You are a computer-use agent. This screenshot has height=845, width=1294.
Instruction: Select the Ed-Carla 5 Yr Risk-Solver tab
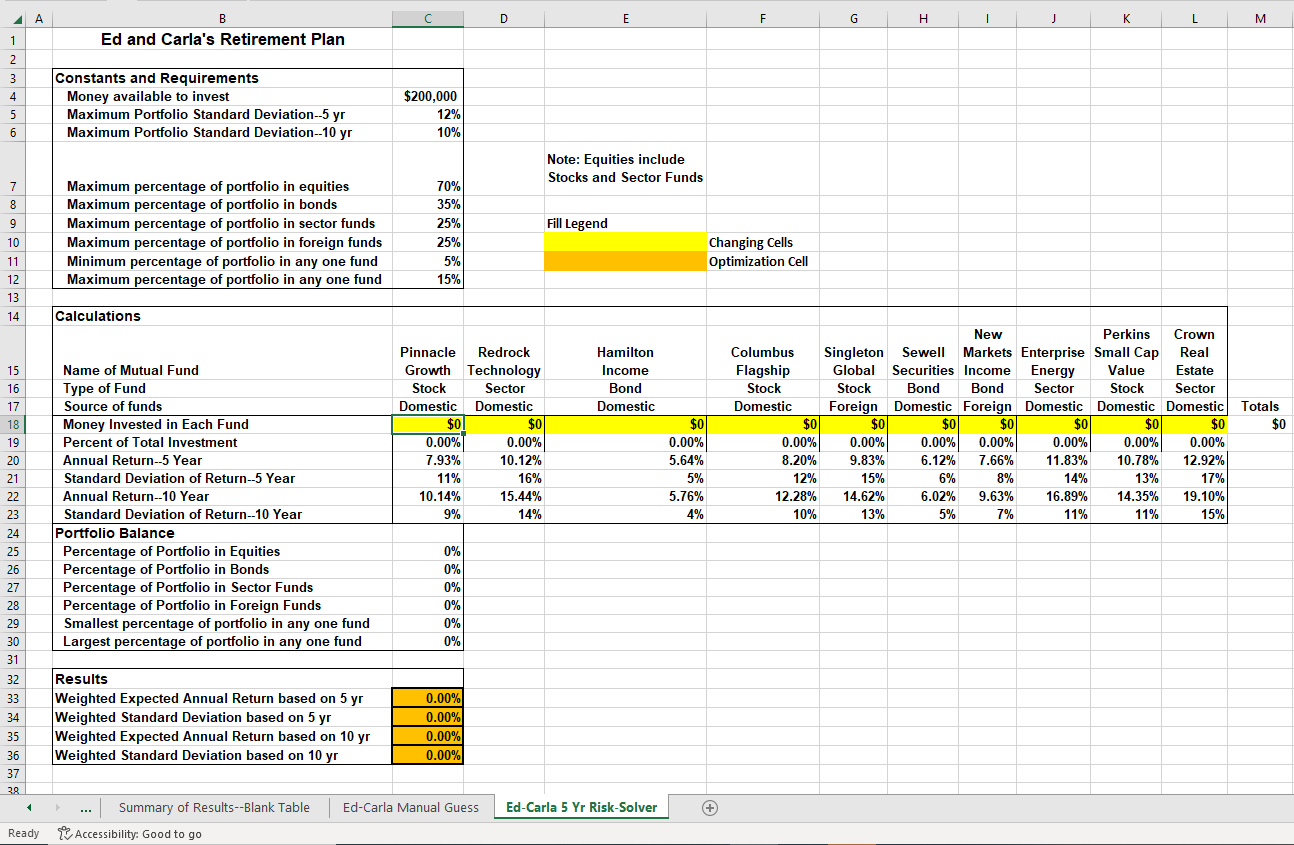point(581,807)
